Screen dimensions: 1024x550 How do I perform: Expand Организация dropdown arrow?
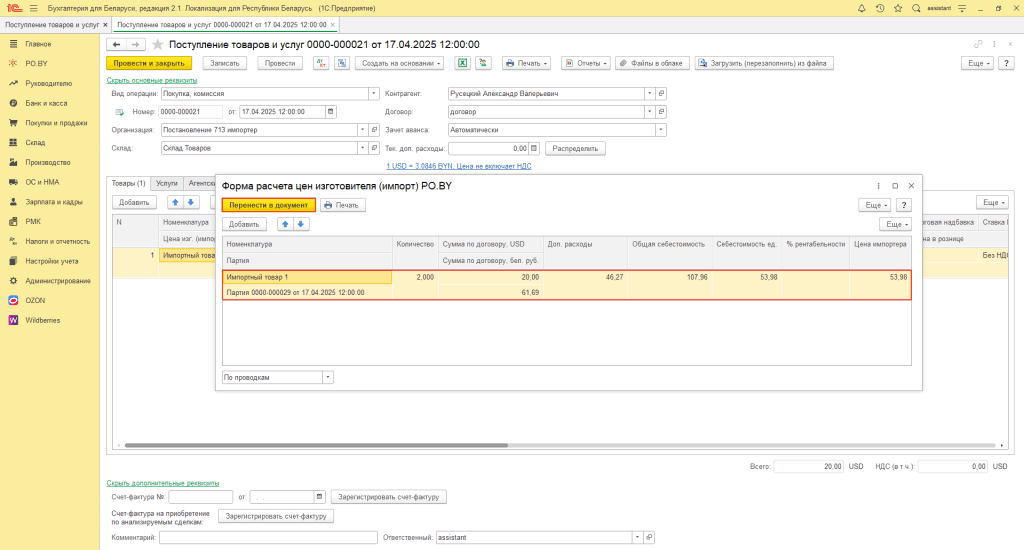[x=362, y=130]
